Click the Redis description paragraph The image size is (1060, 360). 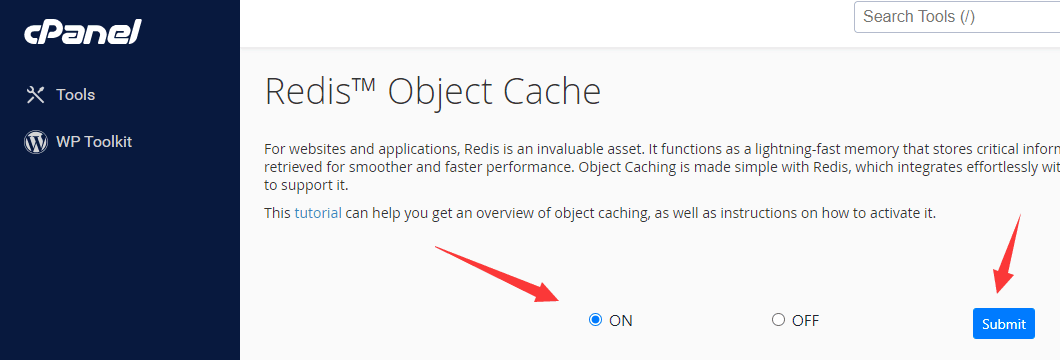(662, 166)
